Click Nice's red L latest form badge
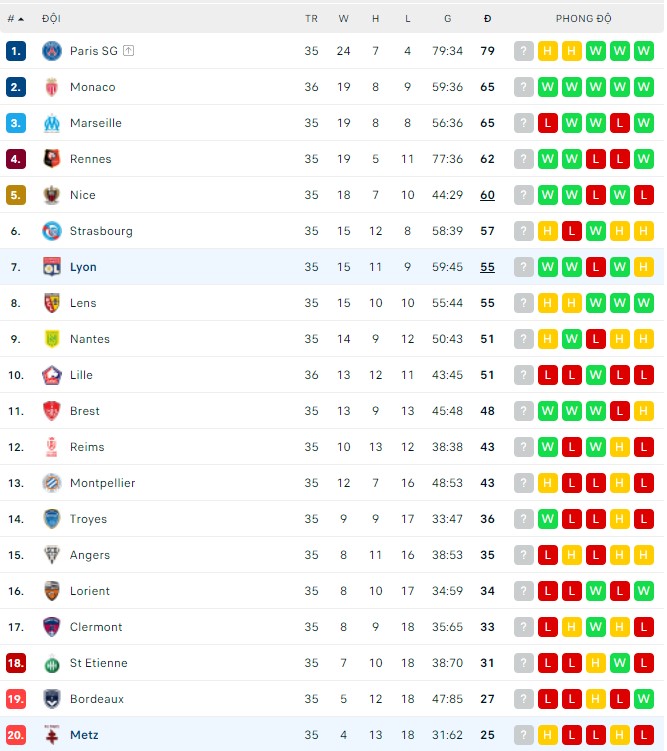 click(x=644, y=195)
